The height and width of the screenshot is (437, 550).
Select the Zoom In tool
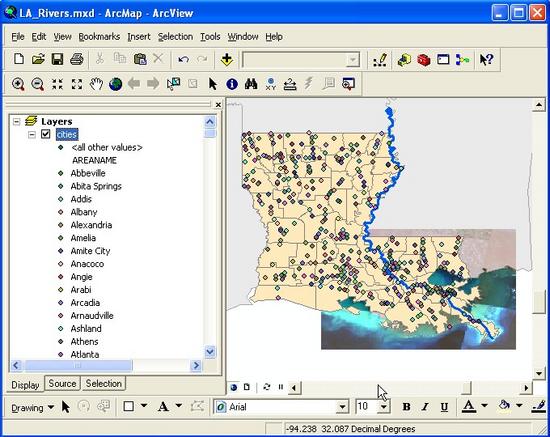pyautogui.click(x=18, y=84)
